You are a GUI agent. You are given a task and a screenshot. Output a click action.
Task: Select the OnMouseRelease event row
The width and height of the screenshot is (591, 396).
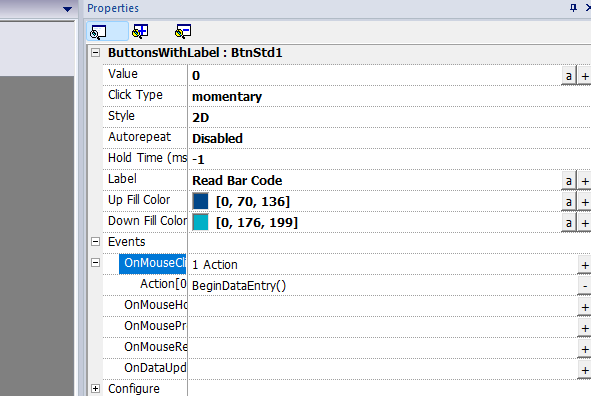click(x=155, y=347)
